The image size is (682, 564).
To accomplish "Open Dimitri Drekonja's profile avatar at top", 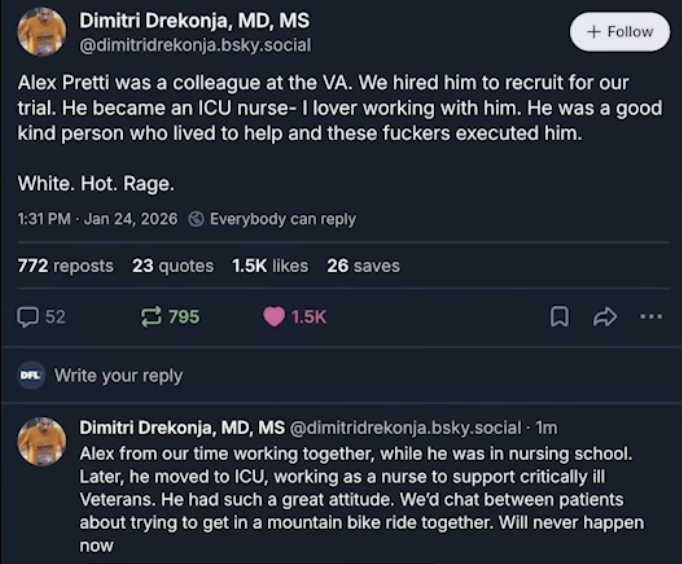I will click(42, 32).
